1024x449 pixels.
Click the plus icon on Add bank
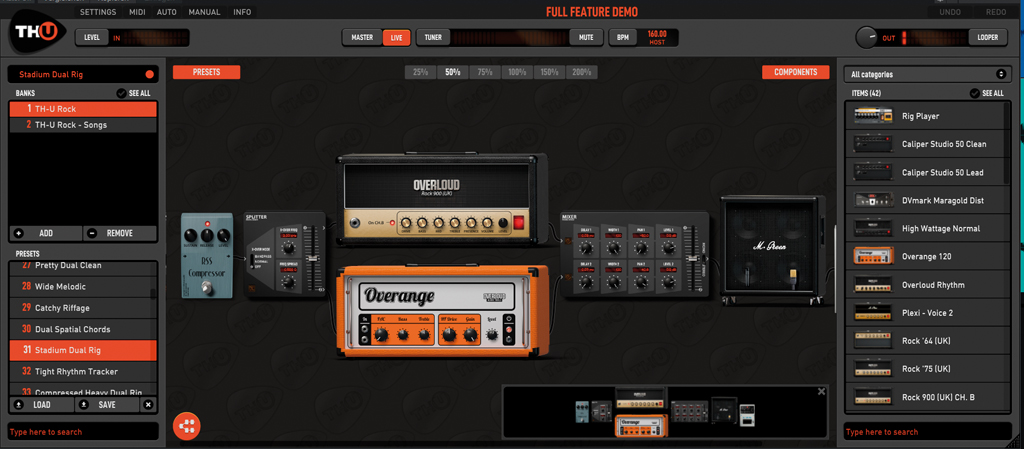[x=18, y=233]
